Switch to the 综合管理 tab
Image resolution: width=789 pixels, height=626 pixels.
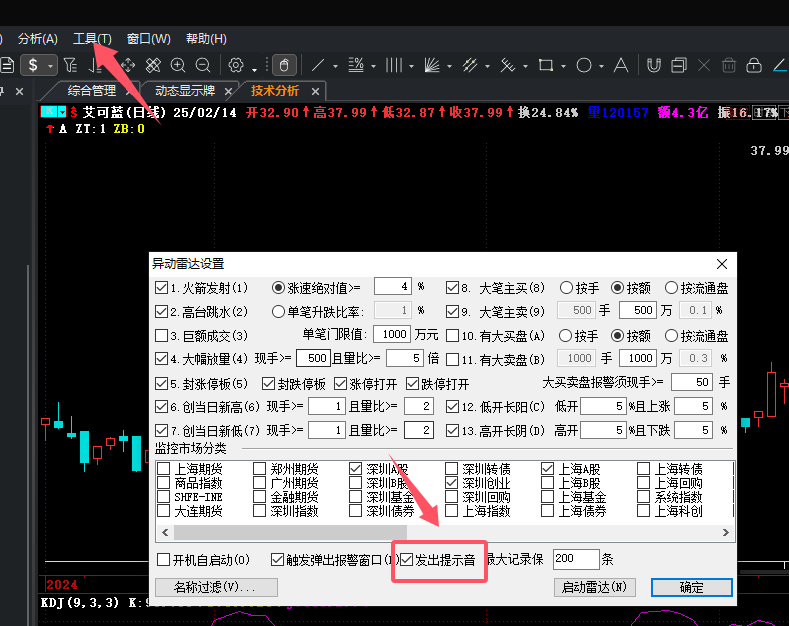(x=92, y=91)
